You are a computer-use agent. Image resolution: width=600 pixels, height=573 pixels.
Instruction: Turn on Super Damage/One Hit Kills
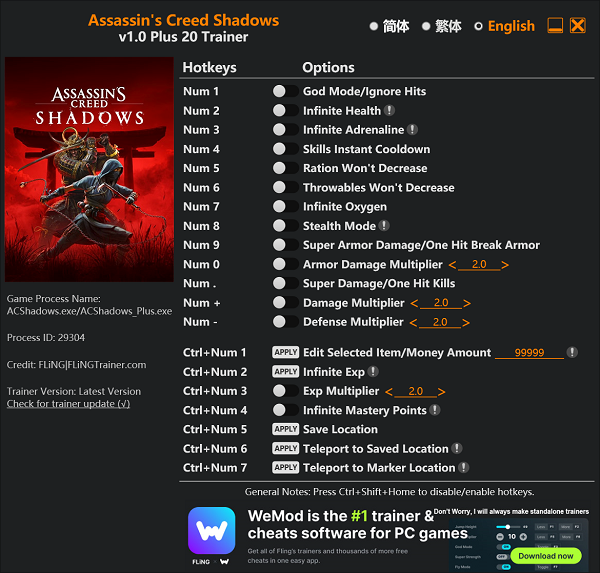click(x=280, y=284)
